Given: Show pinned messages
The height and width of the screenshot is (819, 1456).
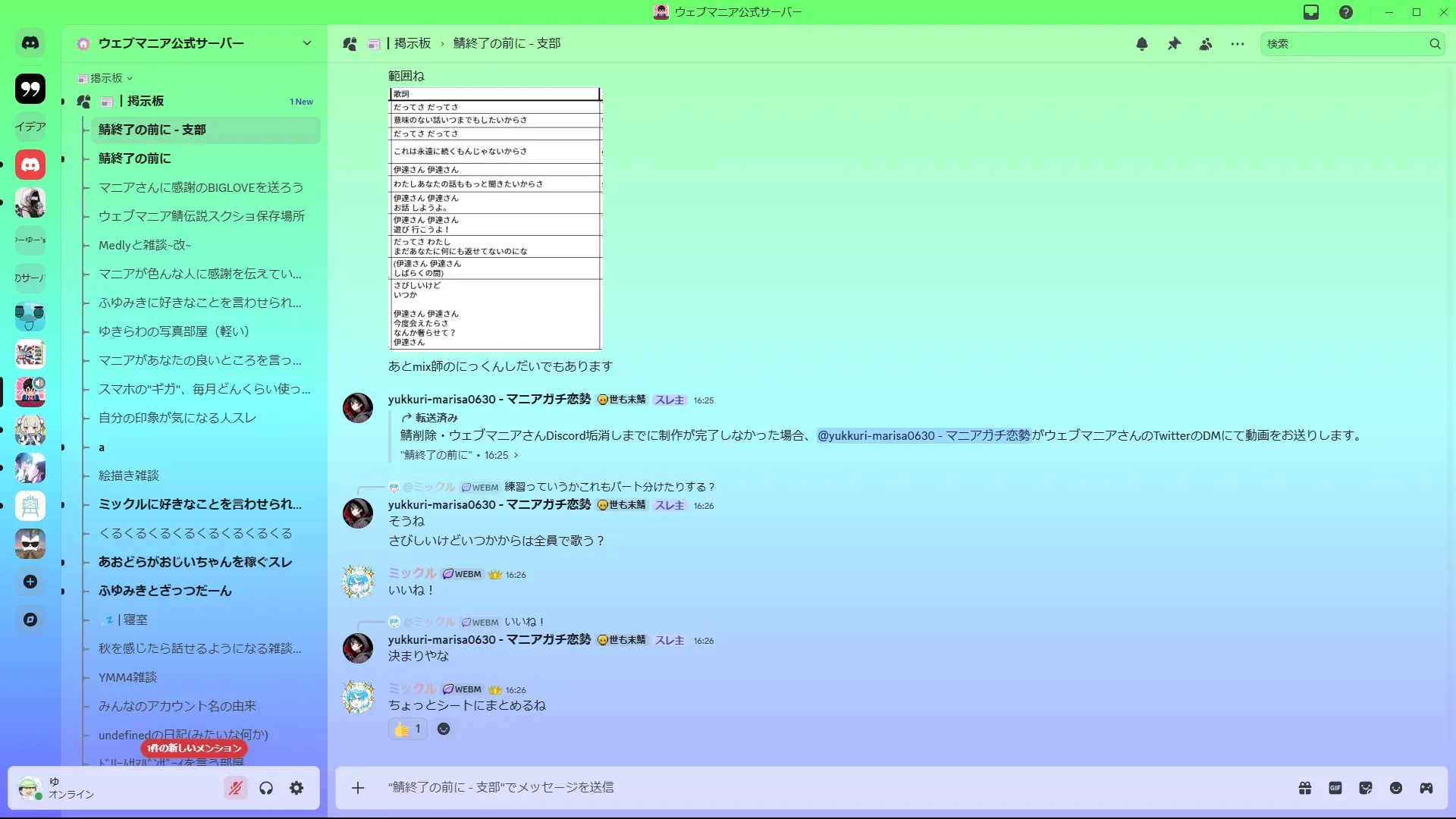Looking at the screenshot, I should pos(1174,44).
